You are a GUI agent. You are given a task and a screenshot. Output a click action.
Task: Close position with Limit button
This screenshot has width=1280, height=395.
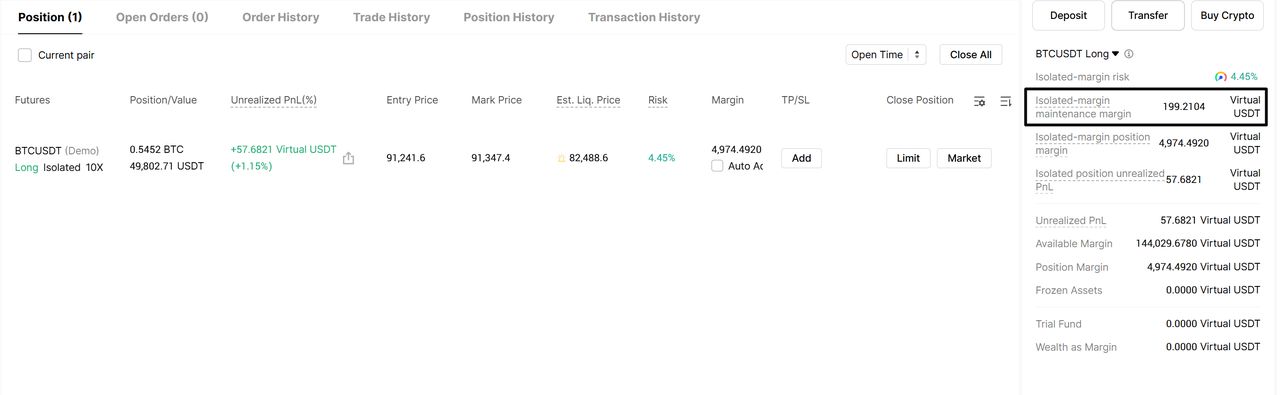pyautogui.click(x=908, y=158)
